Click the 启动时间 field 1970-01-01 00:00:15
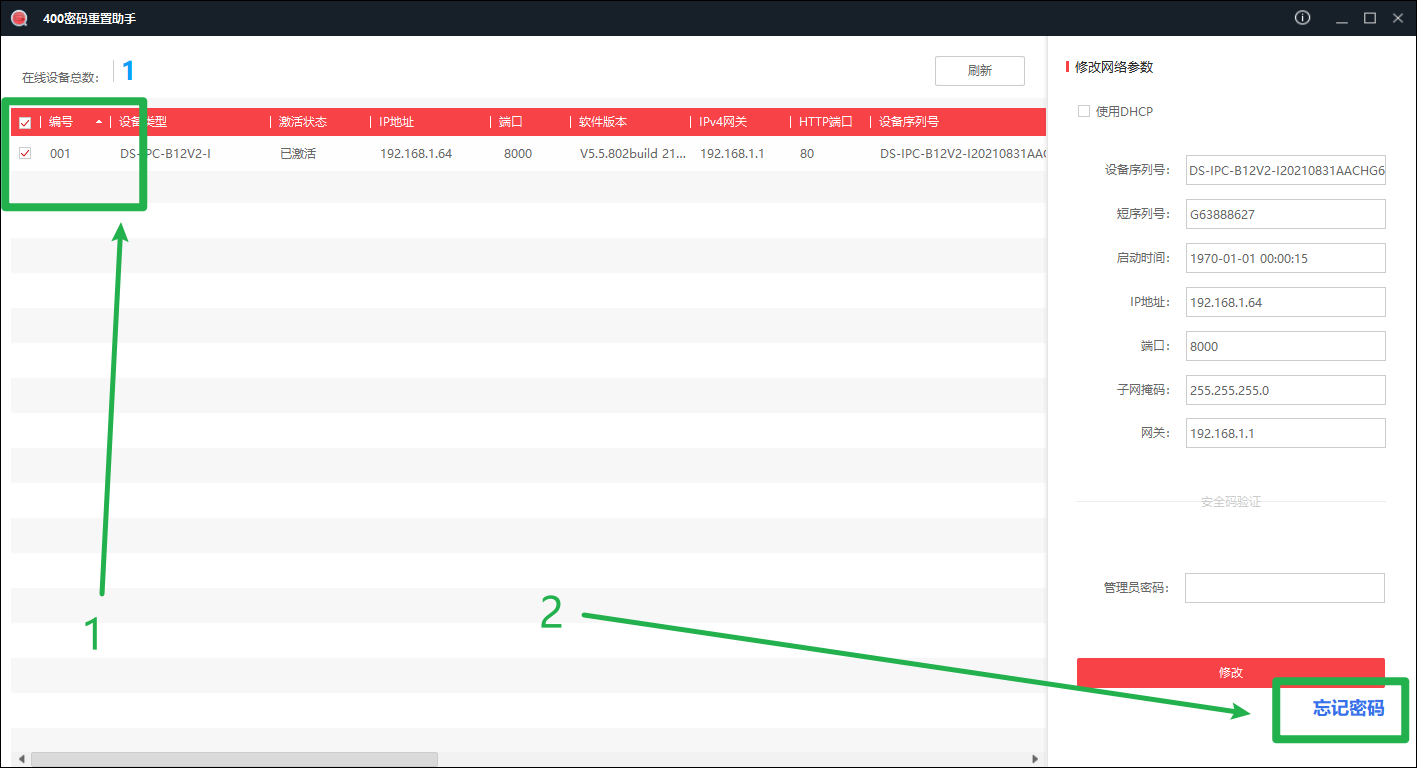The width and height of the screenshot is (1417, 768). coord(1286,258)
